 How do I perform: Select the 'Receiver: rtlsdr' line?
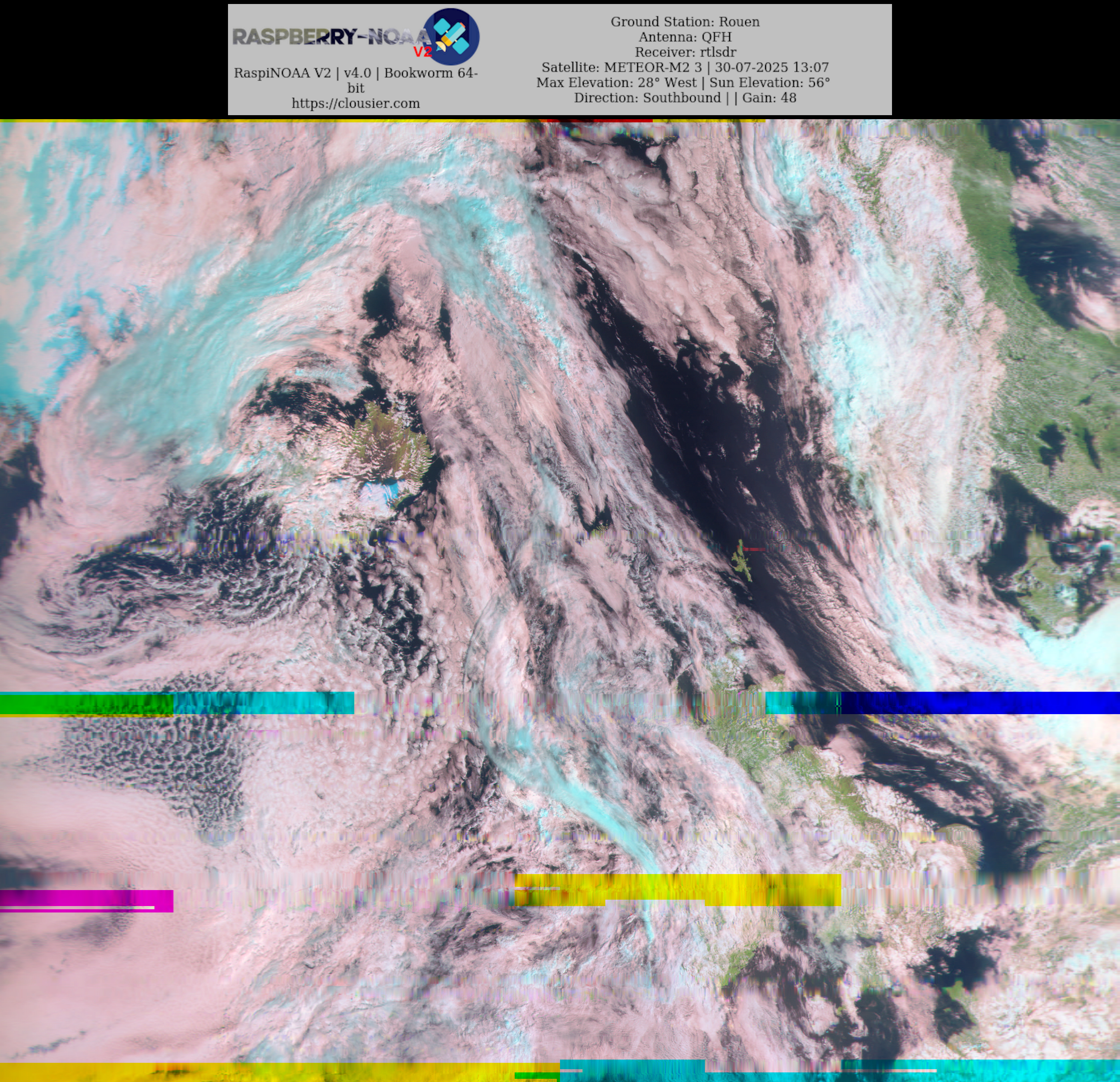coord(685,52)
